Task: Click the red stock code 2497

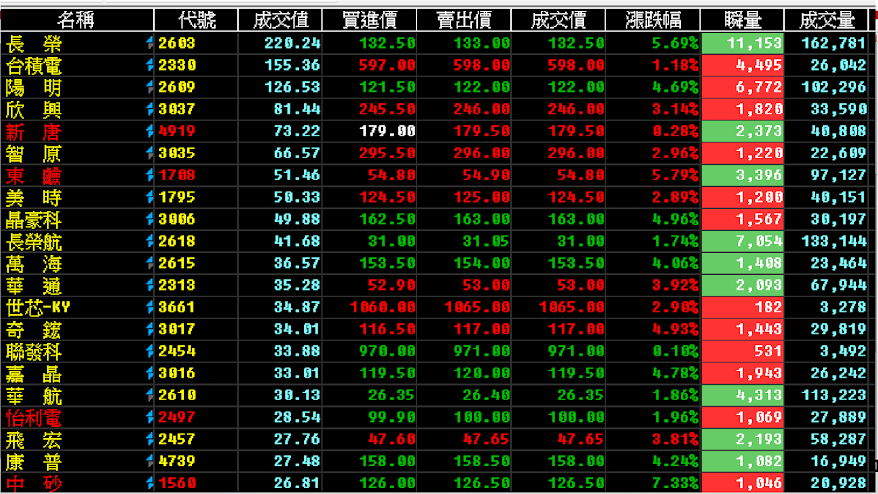Action: pyautogui.click(x=177, y=417)
